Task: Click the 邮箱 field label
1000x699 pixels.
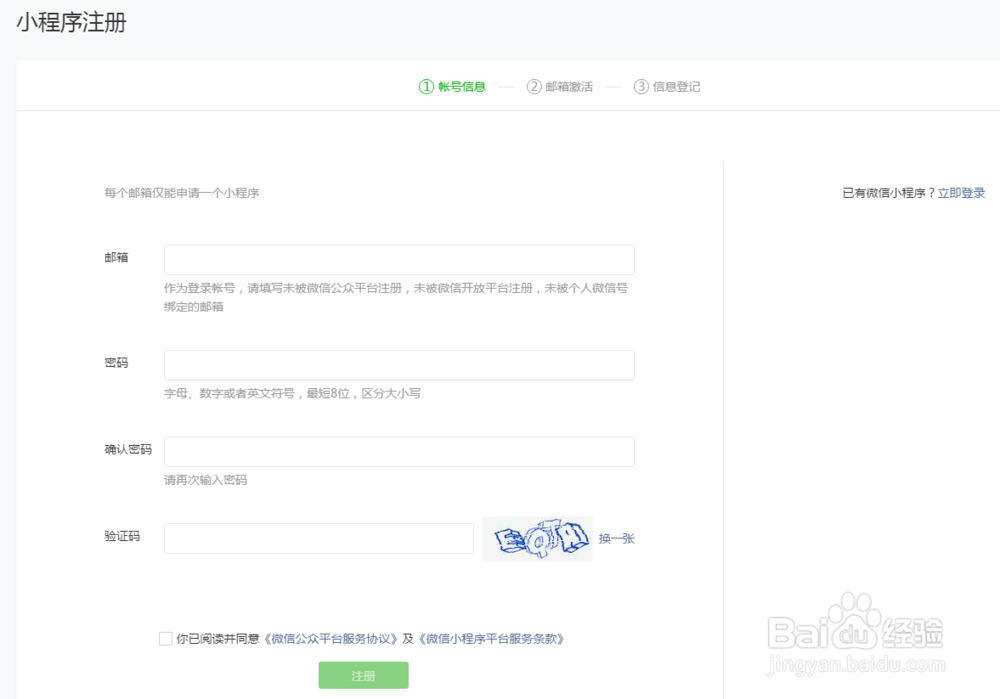Action: [116, 258]
